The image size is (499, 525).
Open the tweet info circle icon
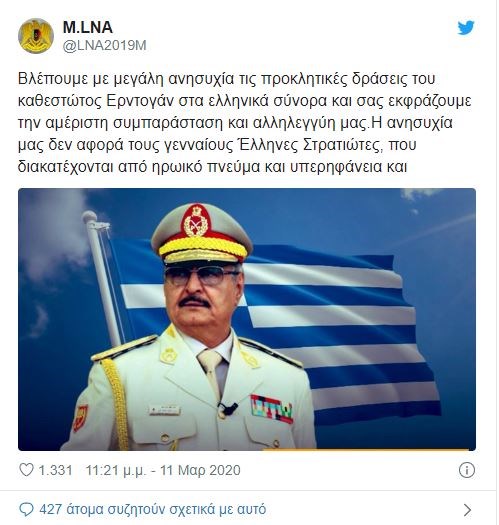(x=467, y=470)
